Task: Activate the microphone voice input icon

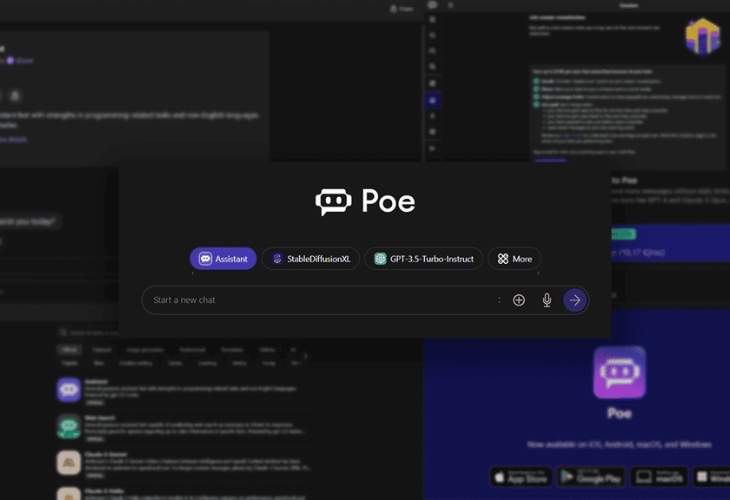Action: [x=547, y=300]
